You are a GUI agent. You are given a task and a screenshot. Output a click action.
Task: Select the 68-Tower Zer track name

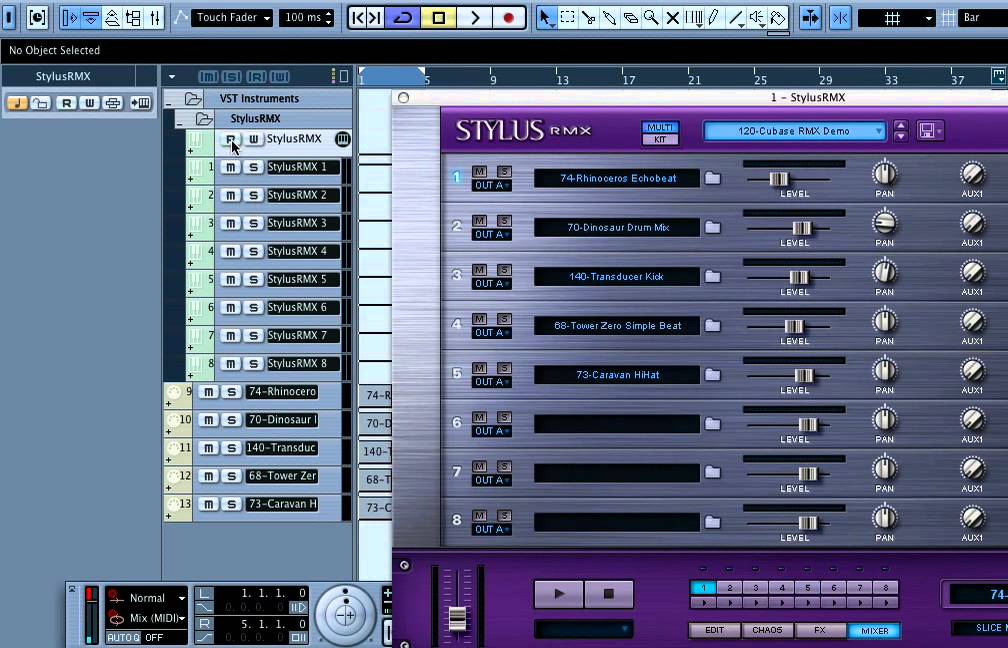[281, 476]
